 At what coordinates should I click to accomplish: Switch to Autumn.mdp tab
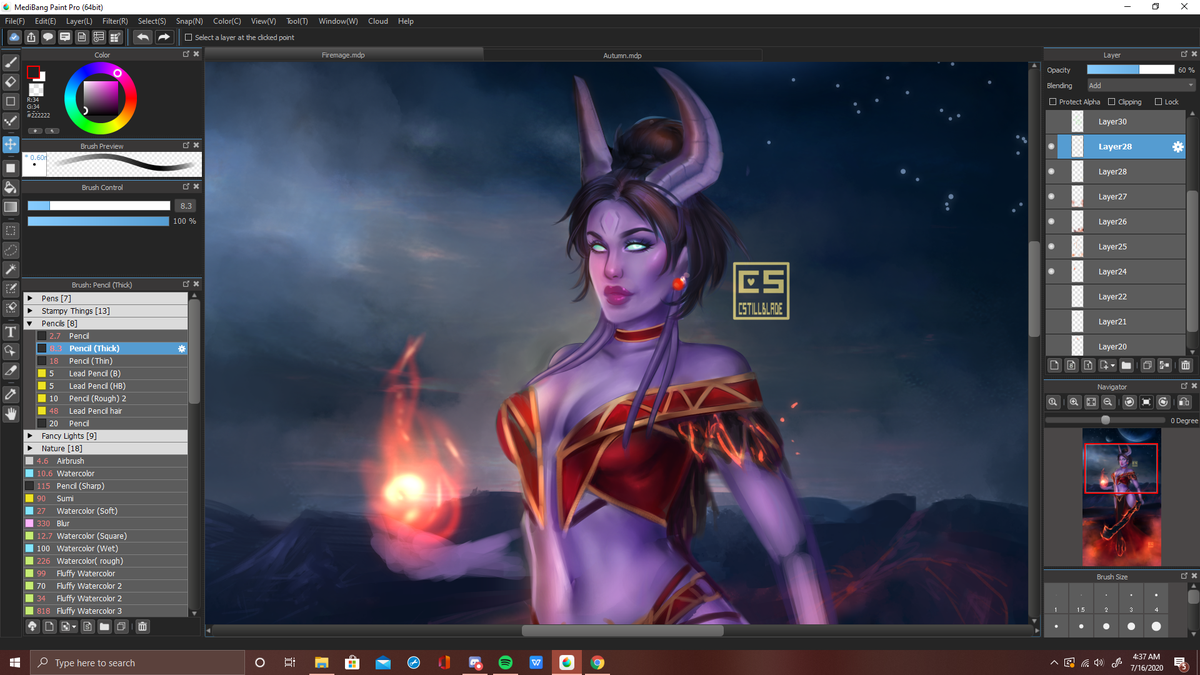tap(622, 55)
